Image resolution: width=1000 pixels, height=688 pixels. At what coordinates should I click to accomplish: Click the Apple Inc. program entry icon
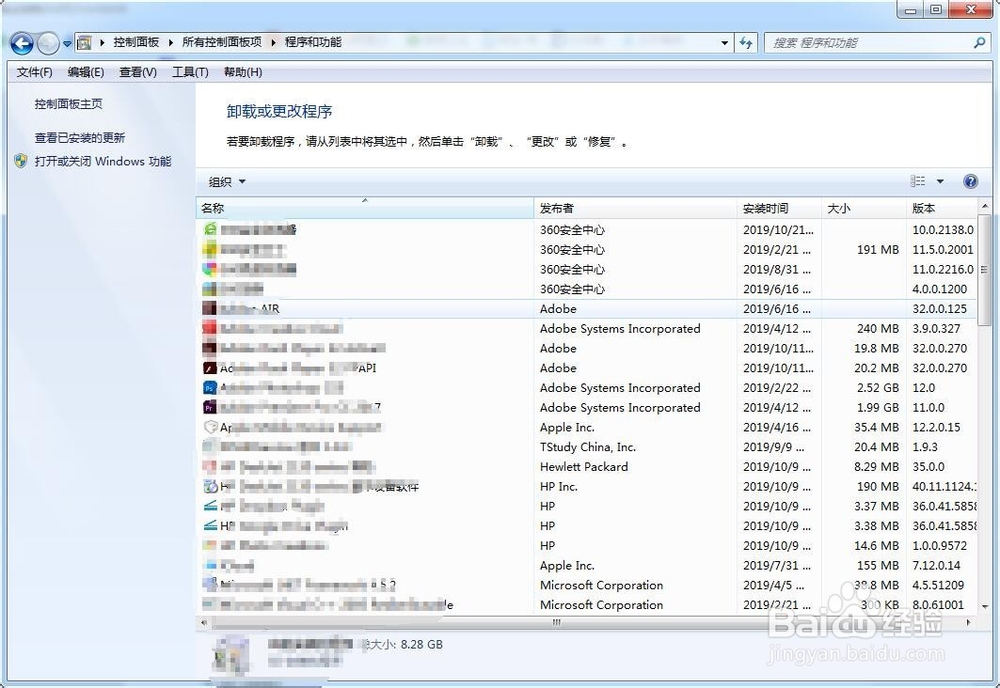pyautogui.click(x=211, y=427)
